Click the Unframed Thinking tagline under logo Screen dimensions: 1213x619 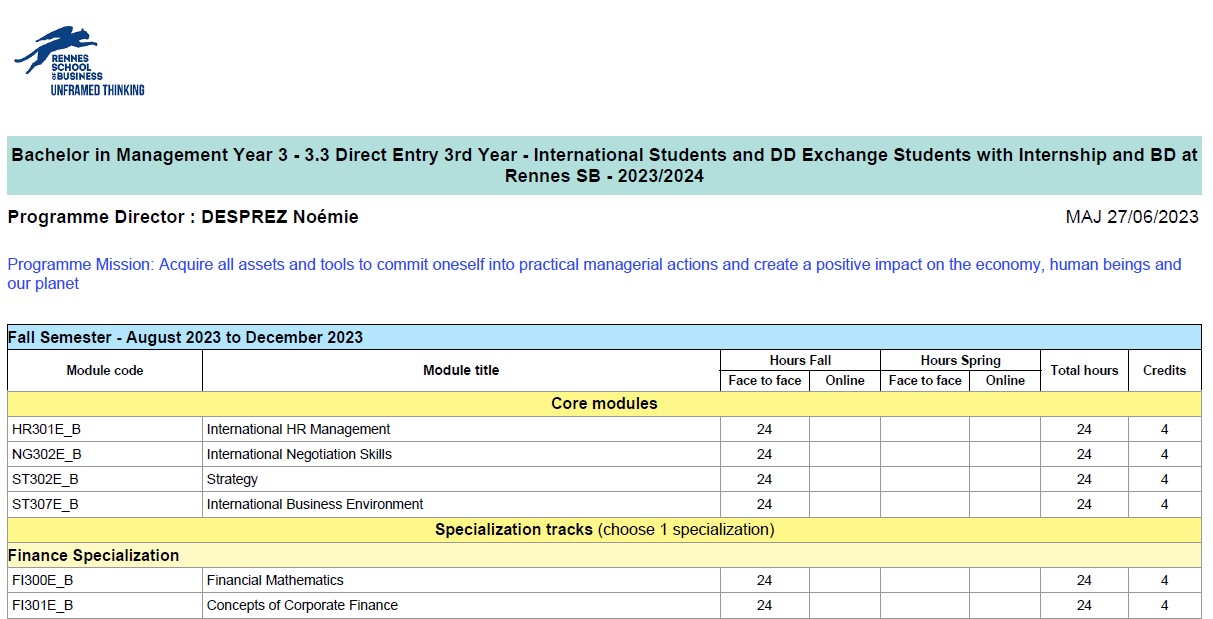pos(97,90)
